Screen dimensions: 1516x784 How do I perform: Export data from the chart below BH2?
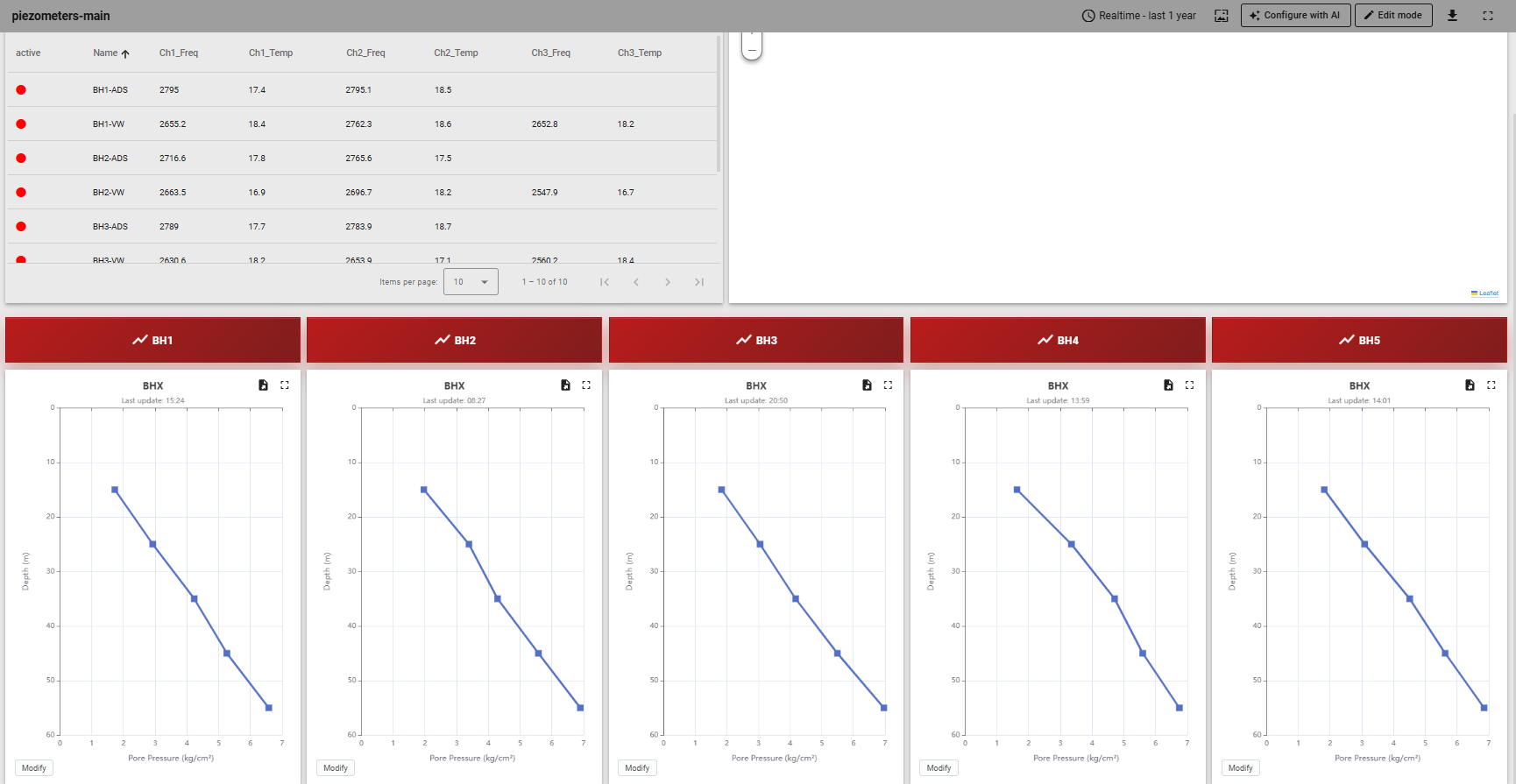[565, 385]
